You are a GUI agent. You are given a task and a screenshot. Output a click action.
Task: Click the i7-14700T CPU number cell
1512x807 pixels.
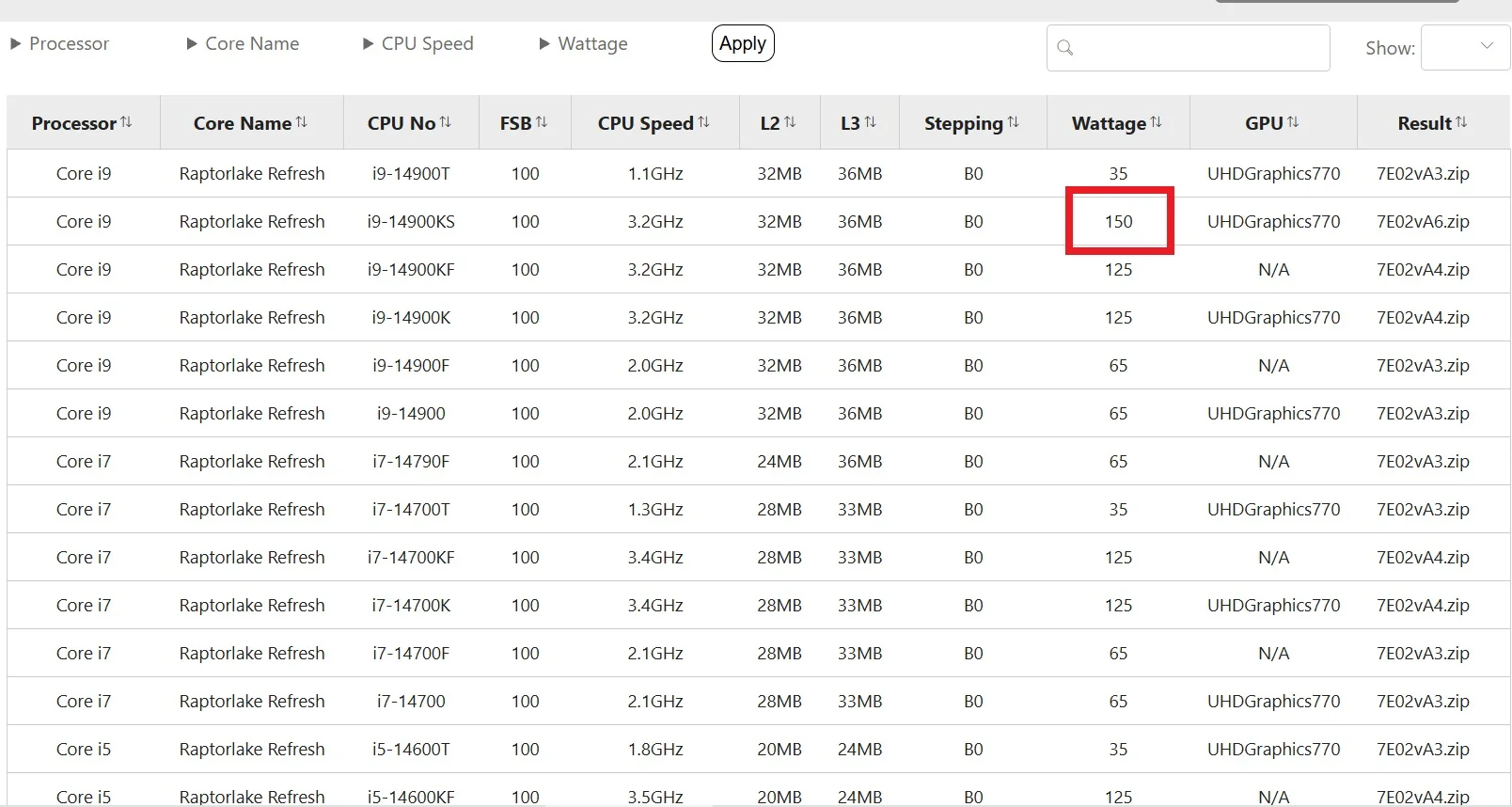(x=411, y=510)
